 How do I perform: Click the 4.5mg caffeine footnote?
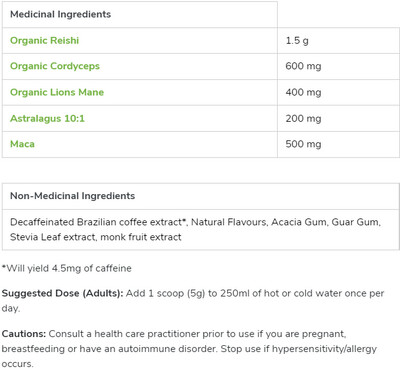pos(67,268)
